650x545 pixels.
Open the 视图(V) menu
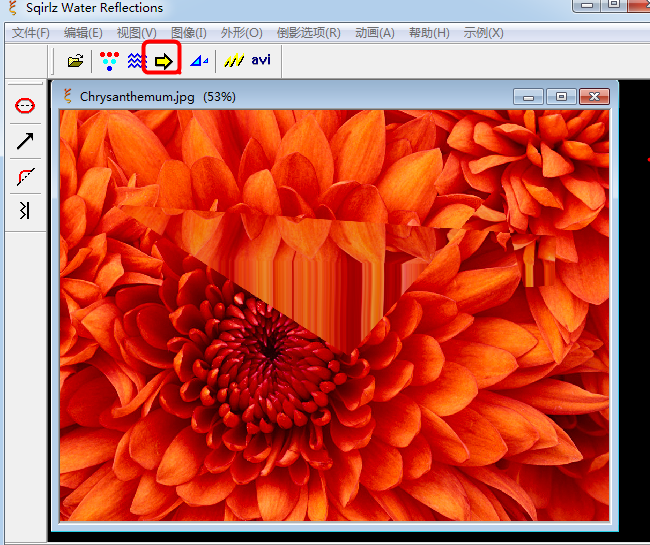tap(136, 33)
